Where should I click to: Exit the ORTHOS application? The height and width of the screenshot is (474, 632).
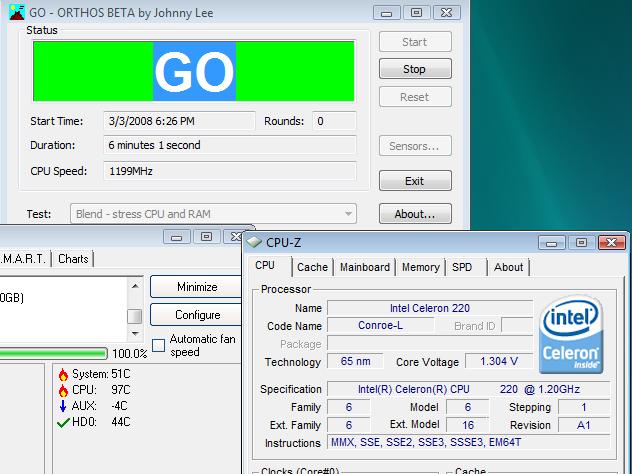415,181
